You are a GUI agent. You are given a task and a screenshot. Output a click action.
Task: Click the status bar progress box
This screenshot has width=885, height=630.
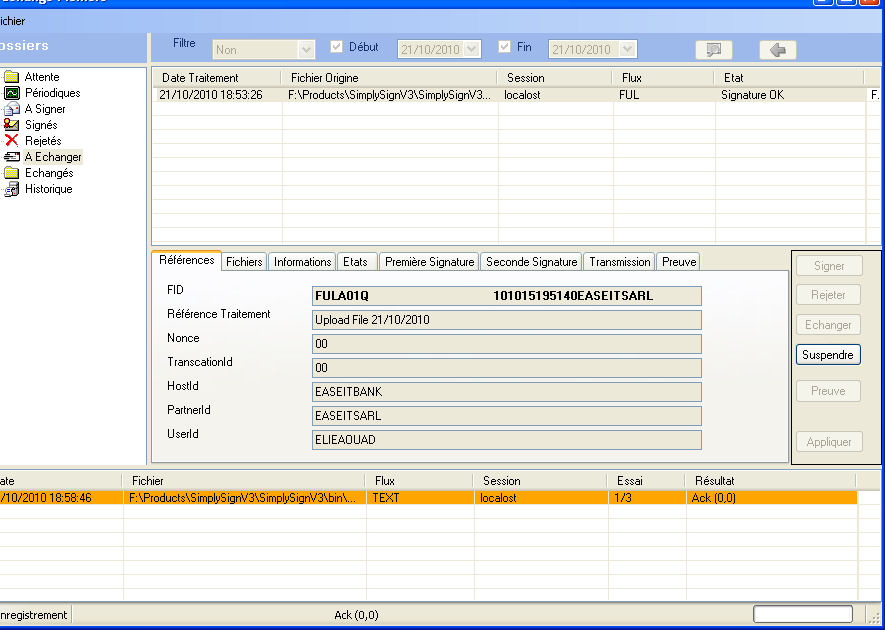(x=803, y=614)
